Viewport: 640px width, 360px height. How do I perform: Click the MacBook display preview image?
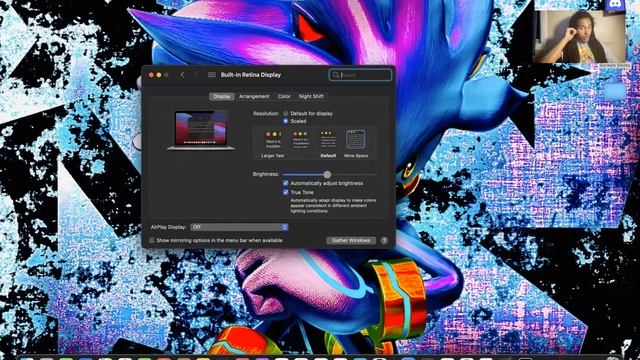pos(201,131)
